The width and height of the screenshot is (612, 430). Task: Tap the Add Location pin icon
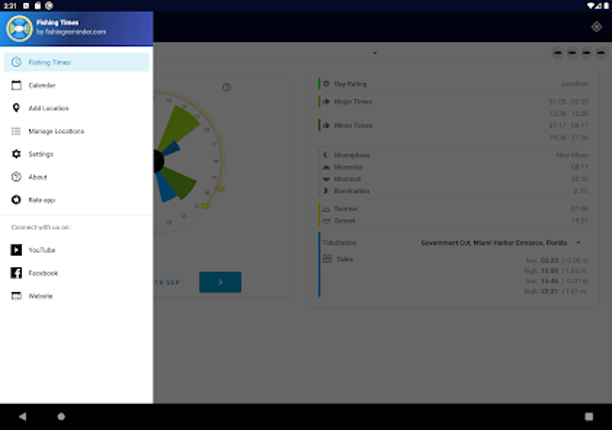tap(16, 108)
